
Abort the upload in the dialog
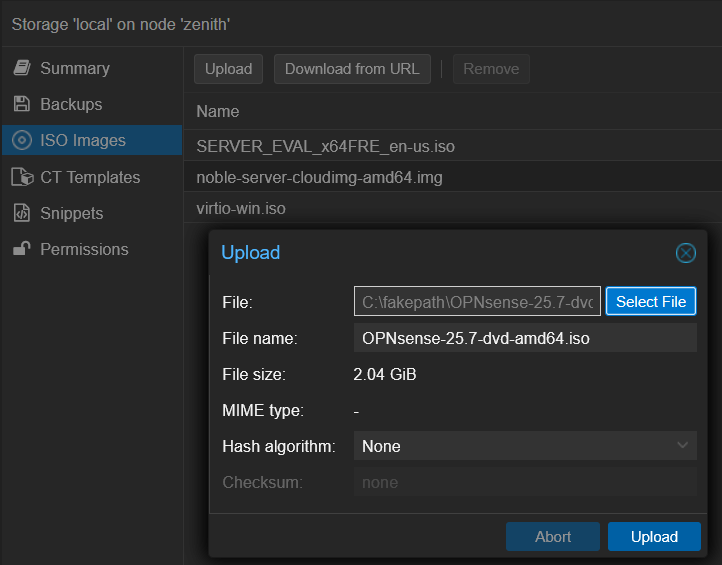click(x=552, y=537)
